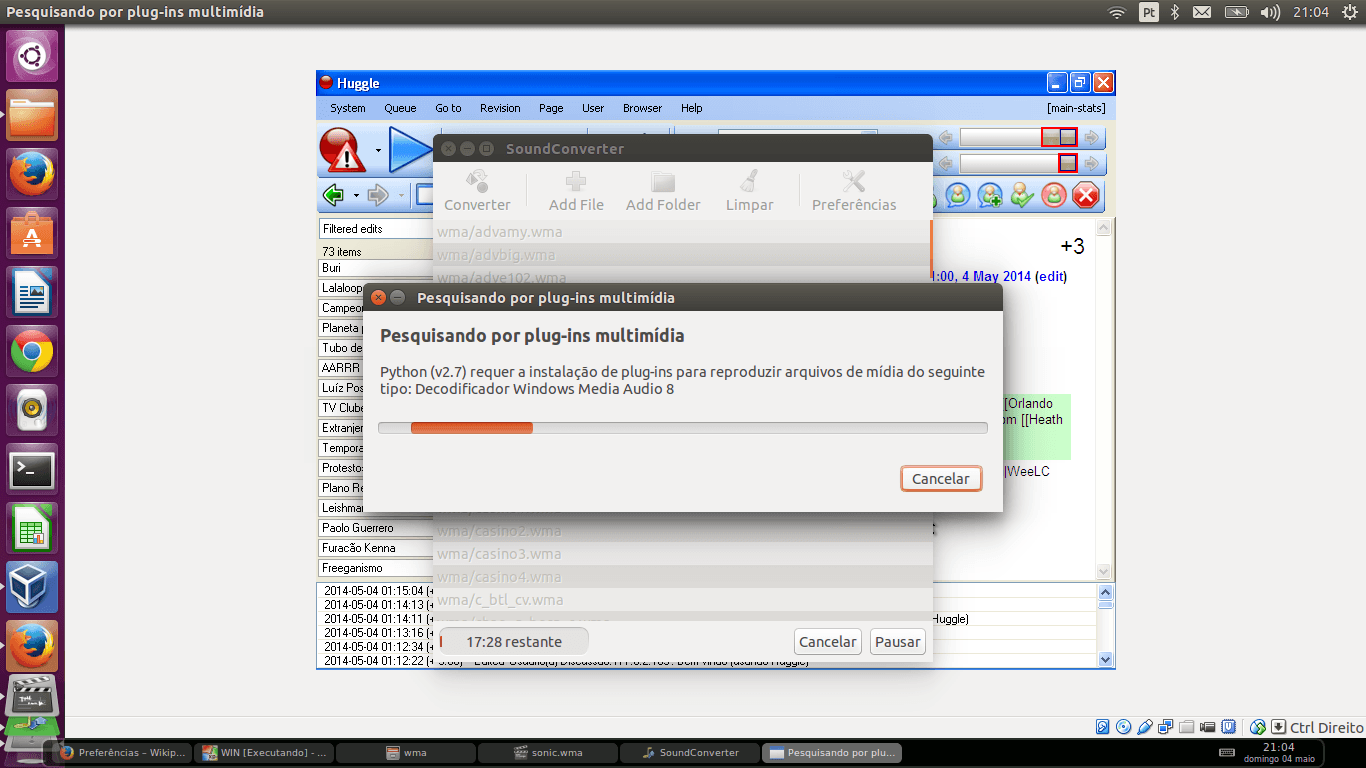Open the system gear menu in top panel
Viewport: 1366px width, 768px height.
coord(1349,12)
